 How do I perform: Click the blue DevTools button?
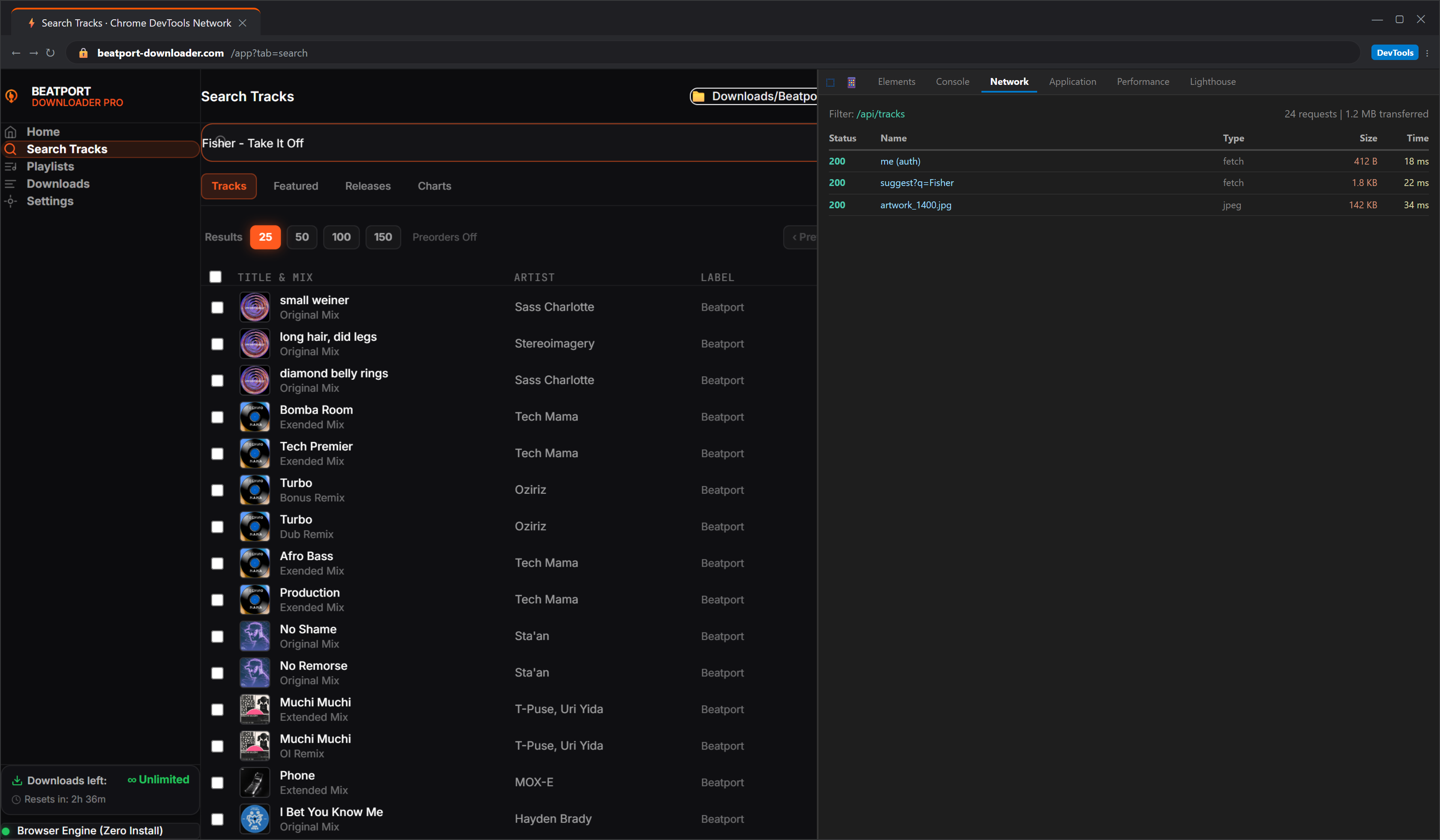point(1395,53)
